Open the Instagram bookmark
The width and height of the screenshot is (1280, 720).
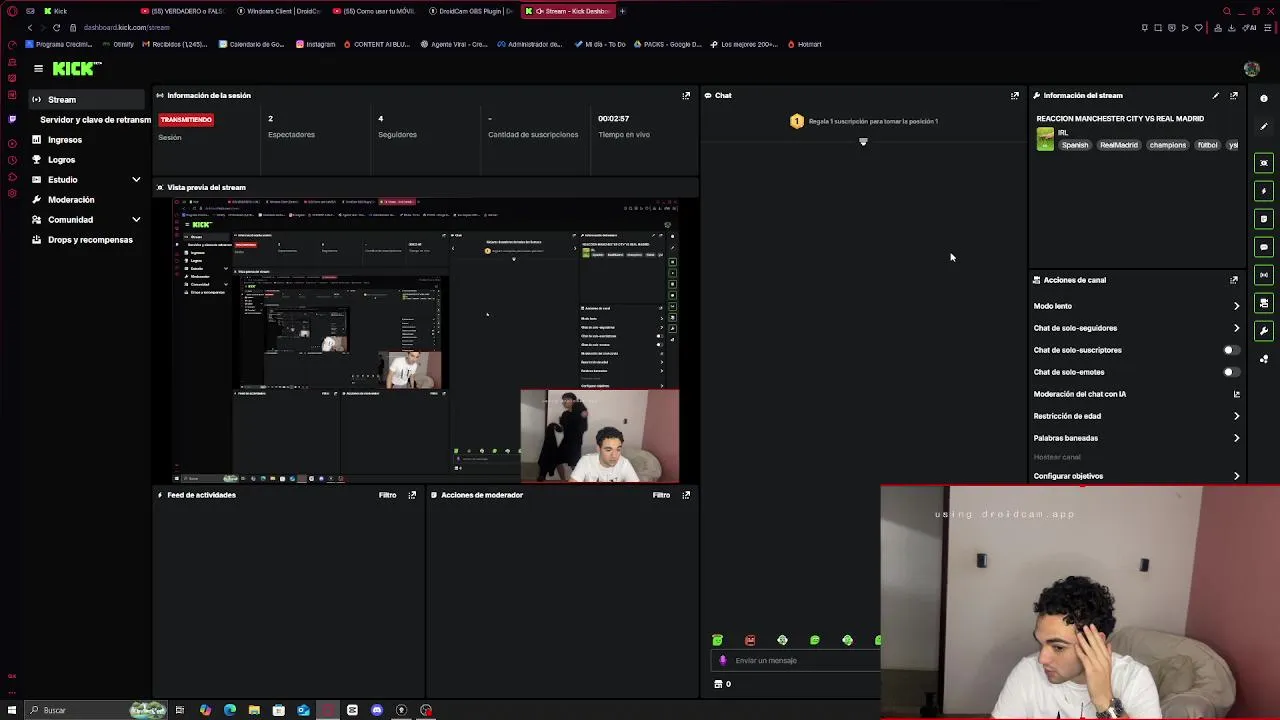(316, 44)
